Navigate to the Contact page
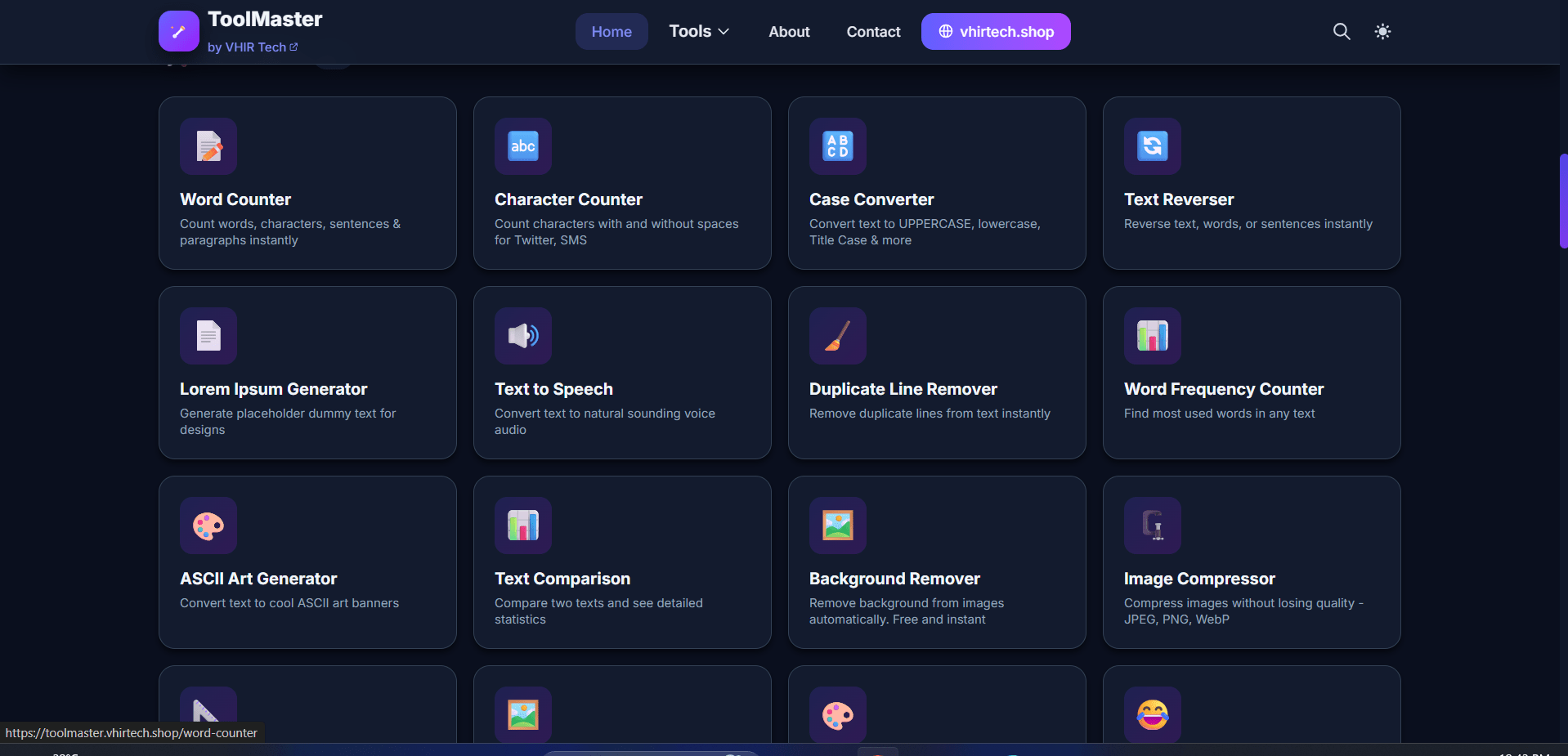Image resolution: width=1568 pixels, height=756 pixels. point(873,31)
